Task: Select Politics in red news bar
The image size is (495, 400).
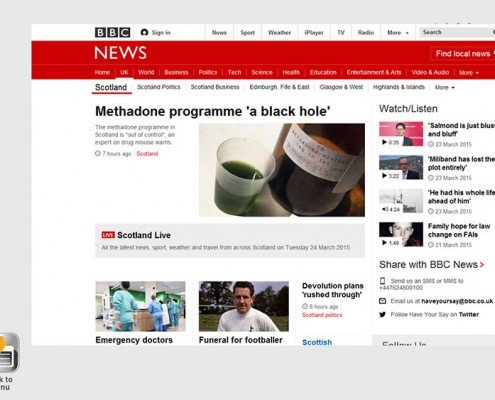Action: 208,72
